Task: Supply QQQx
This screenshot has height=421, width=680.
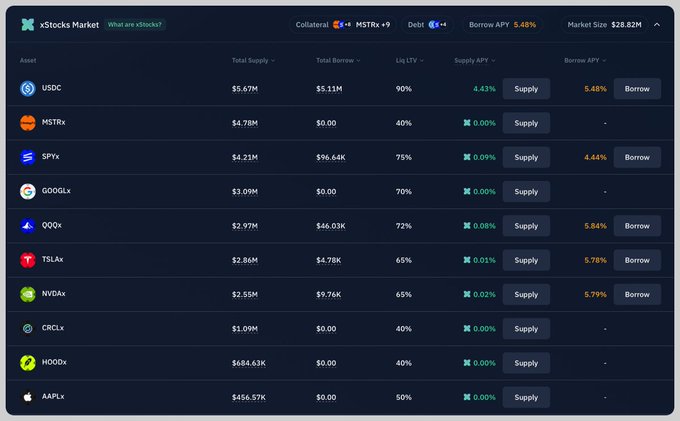Action: click(526, 225)
